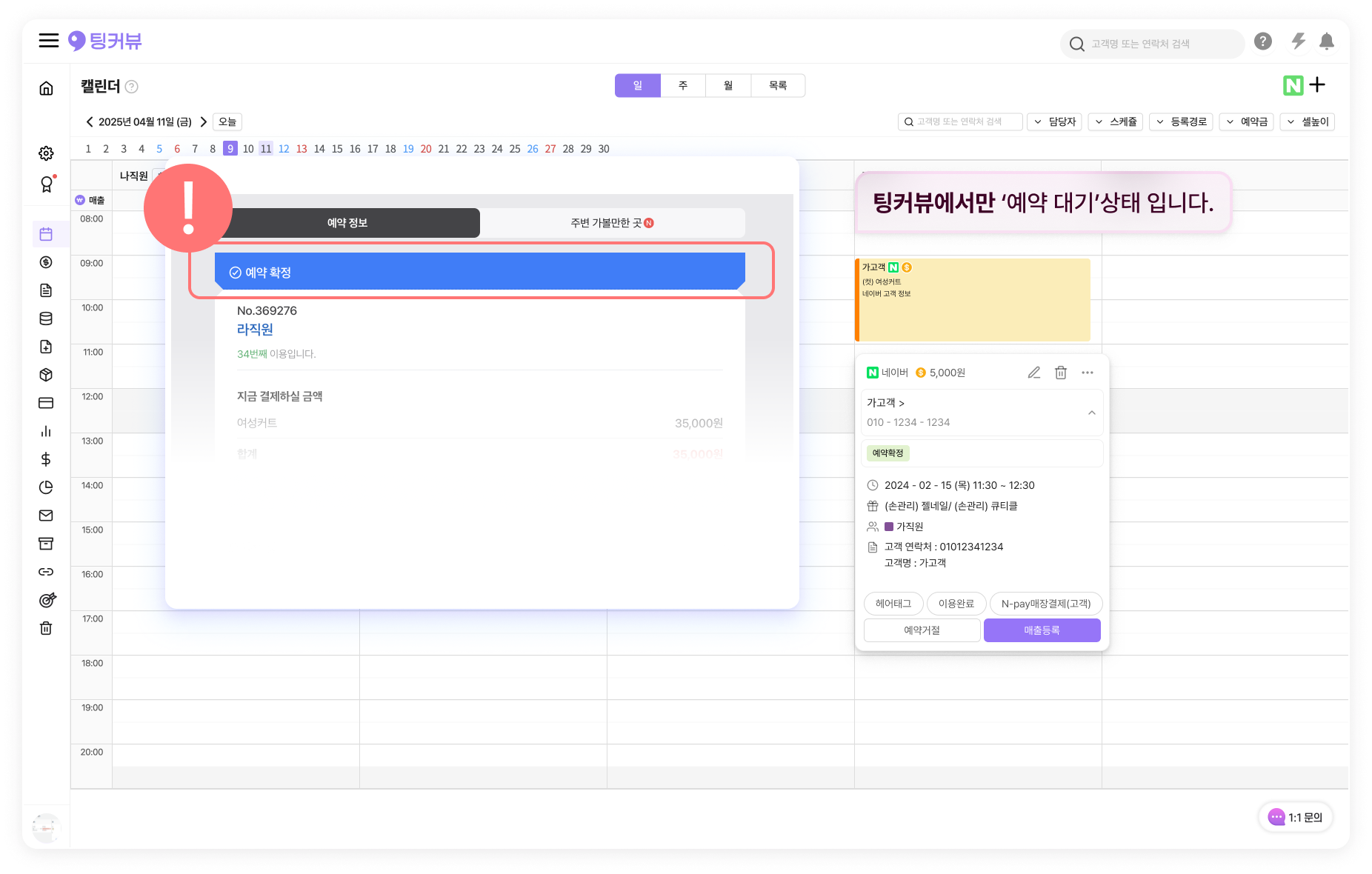Image resolution: width=1372 pixels, height=874 pixels.
Task: Select the 주변 가볼만한 곳 tab
Action: [613, 223]
